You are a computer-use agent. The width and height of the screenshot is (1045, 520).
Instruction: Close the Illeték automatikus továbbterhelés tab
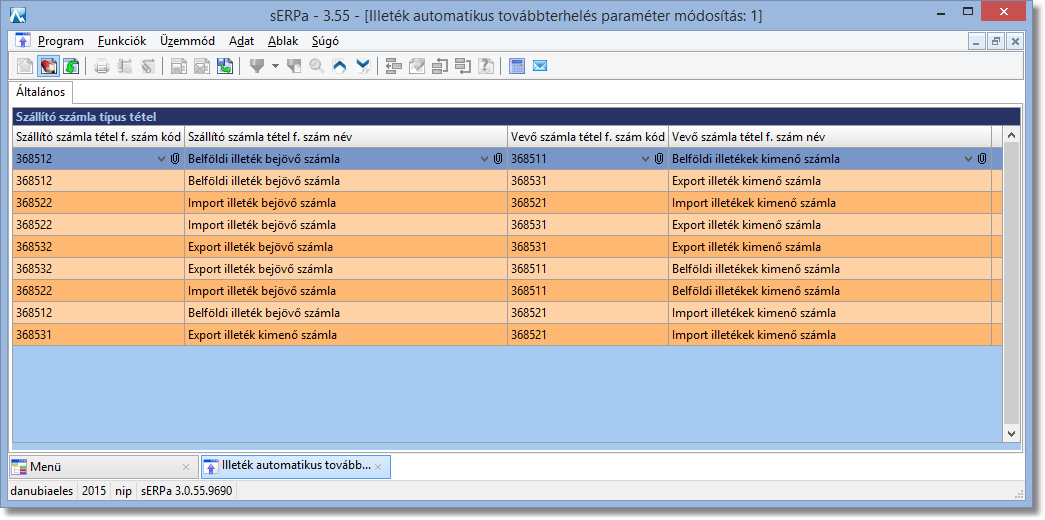pyautogui.click(x=378, y=467)
